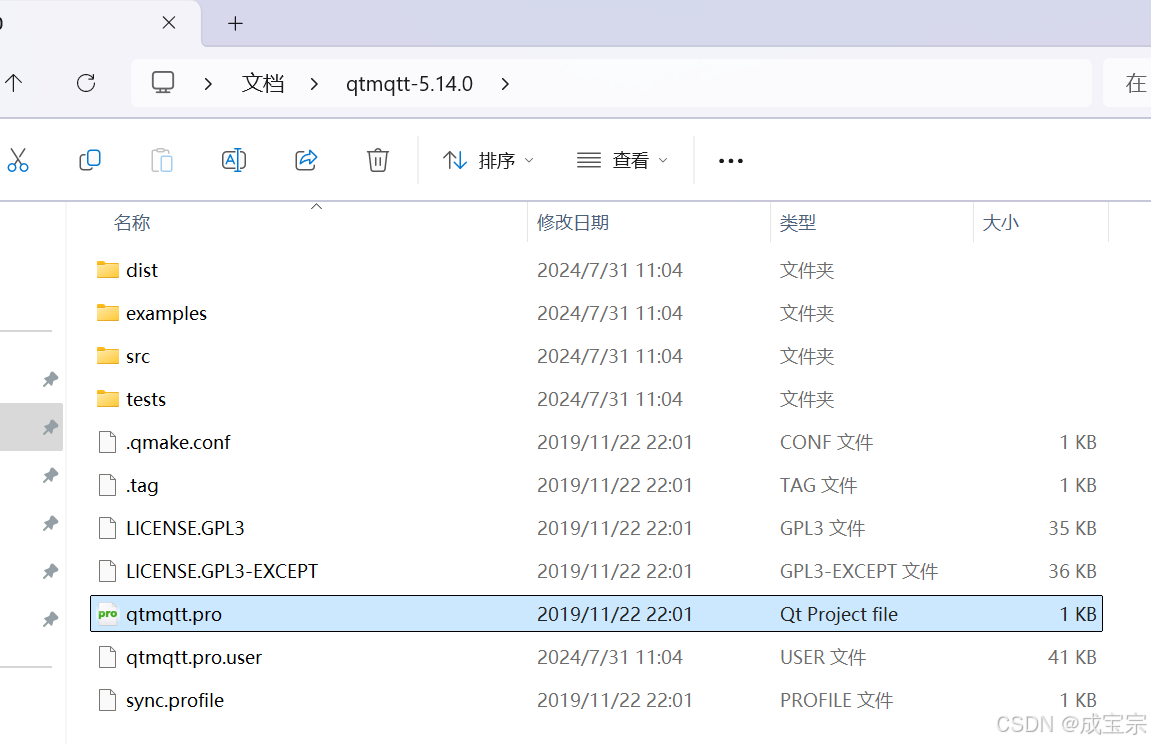The image size is (1151, 744).
Task: Select the qtmqtt.pro file
Action: coord(596,613)
